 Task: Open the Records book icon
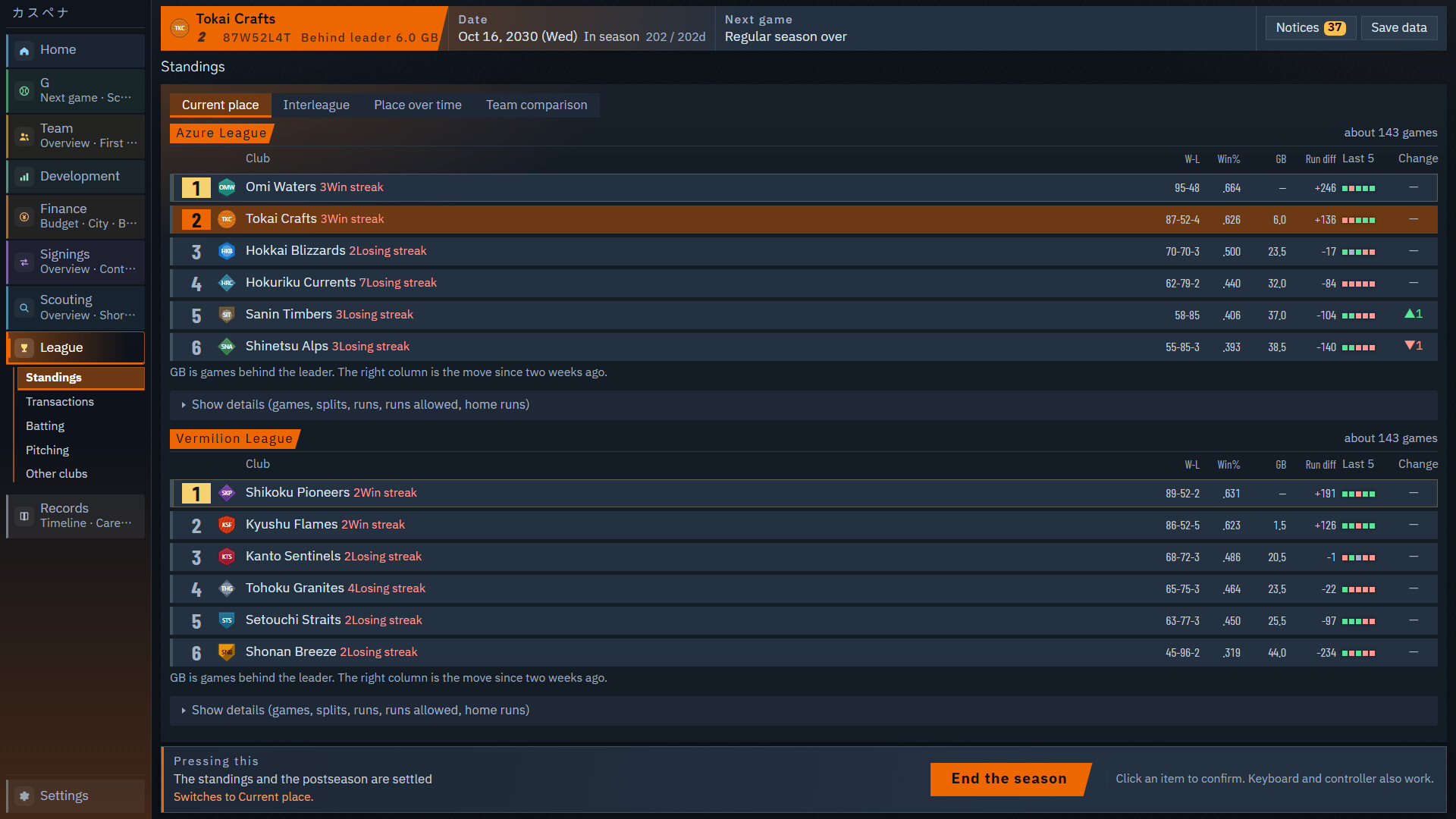pyautogui.click(x=24, y=516)
